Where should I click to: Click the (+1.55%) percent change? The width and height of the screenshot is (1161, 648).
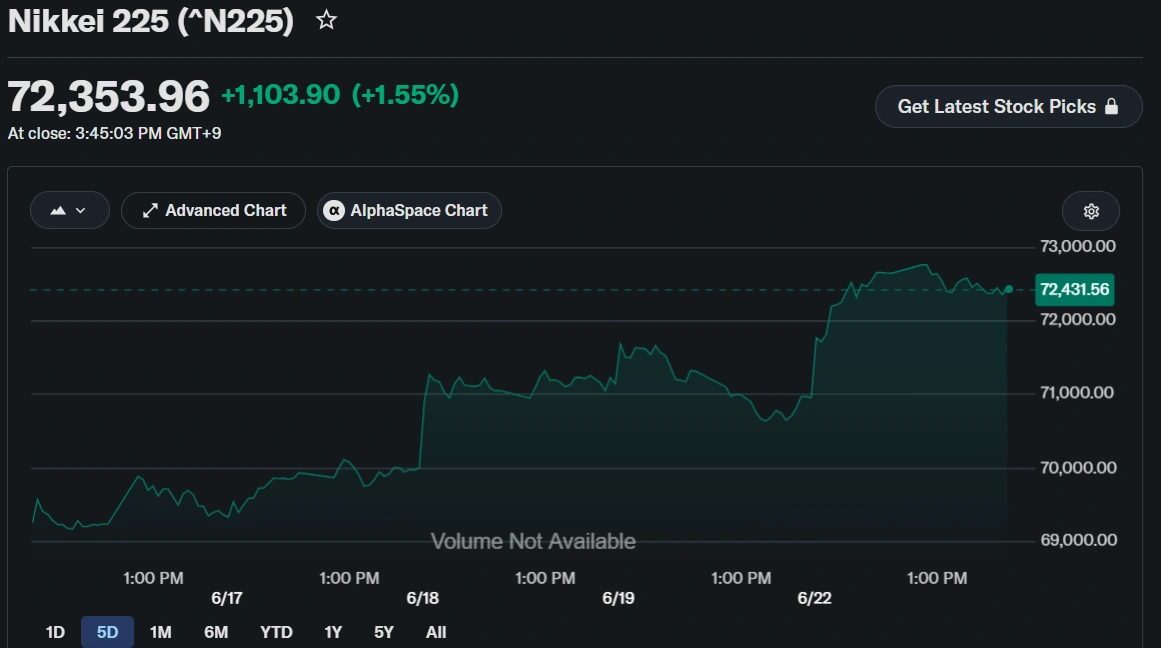coord(405,95)
